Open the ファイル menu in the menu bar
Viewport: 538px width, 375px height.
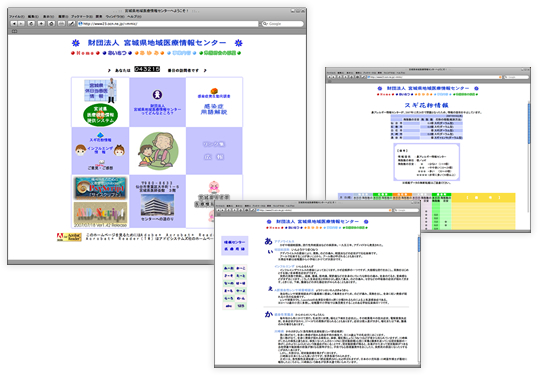click(16, 16)
